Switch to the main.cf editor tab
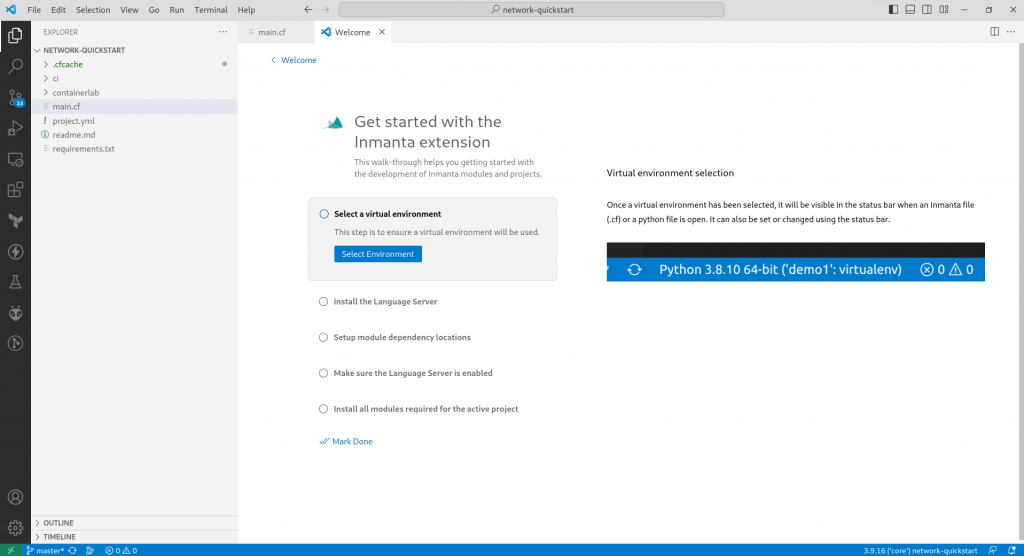The height and width of the screenshot is (556, 1024). pos(276,32)
